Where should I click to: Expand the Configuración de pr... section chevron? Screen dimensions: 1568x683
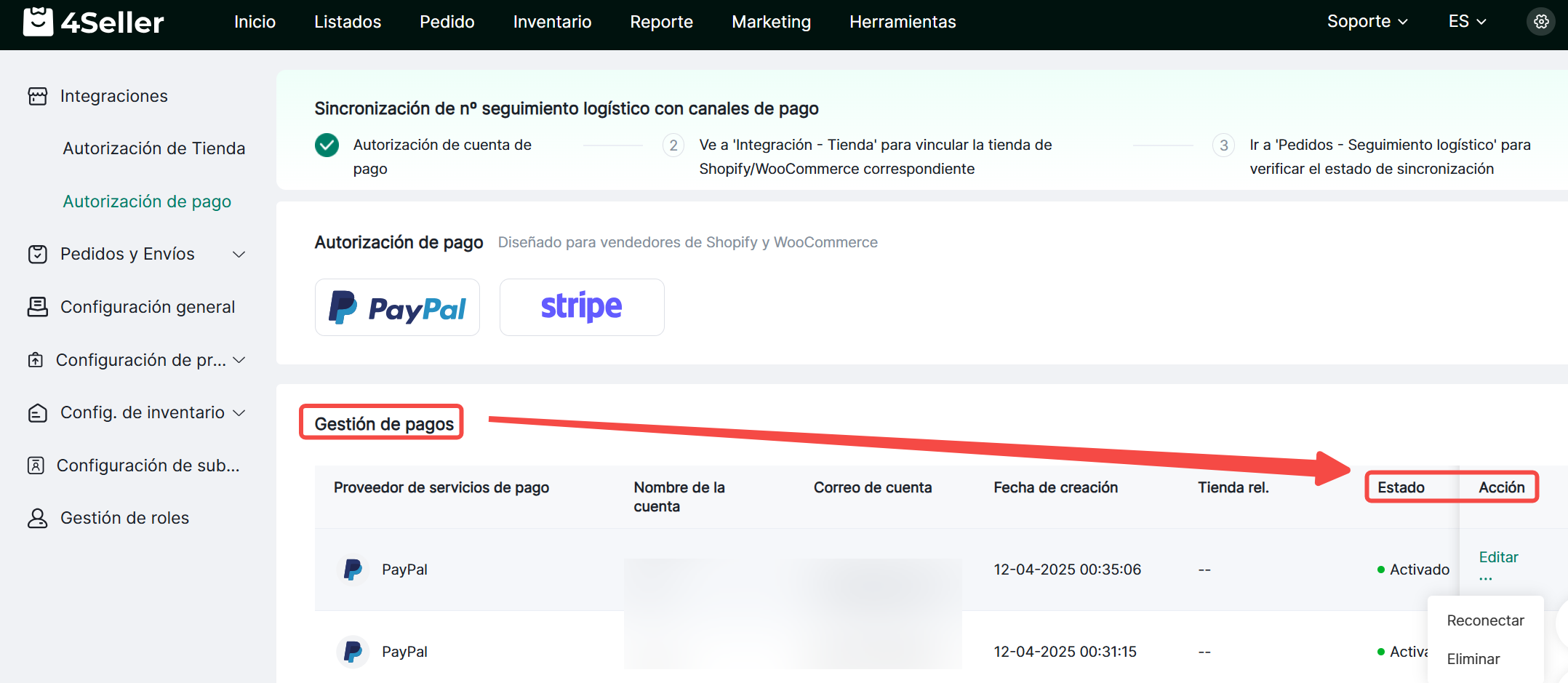239,360
